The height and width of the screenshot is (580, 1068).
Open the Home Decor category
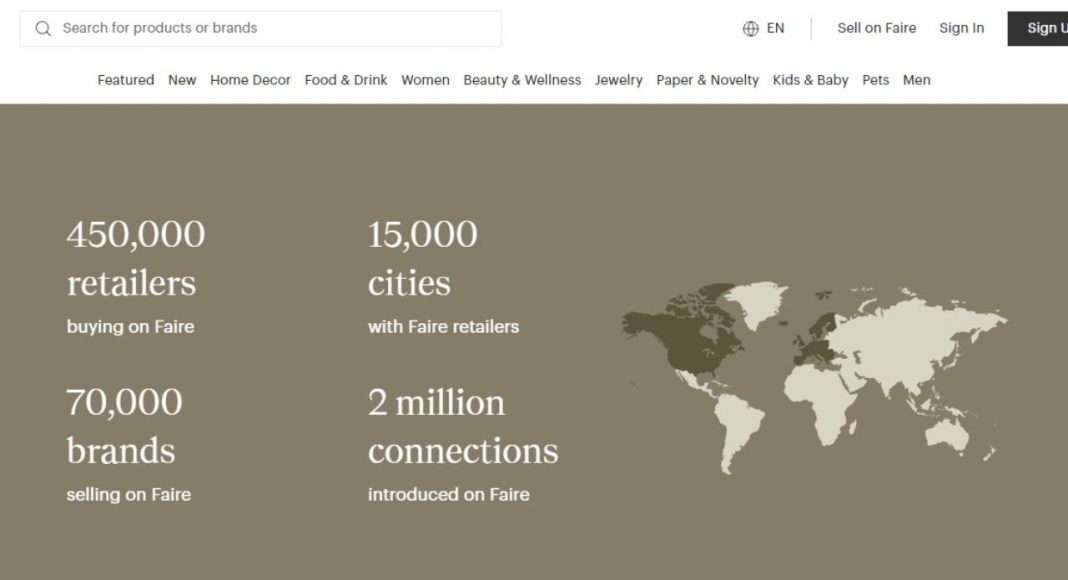[250, 80]
